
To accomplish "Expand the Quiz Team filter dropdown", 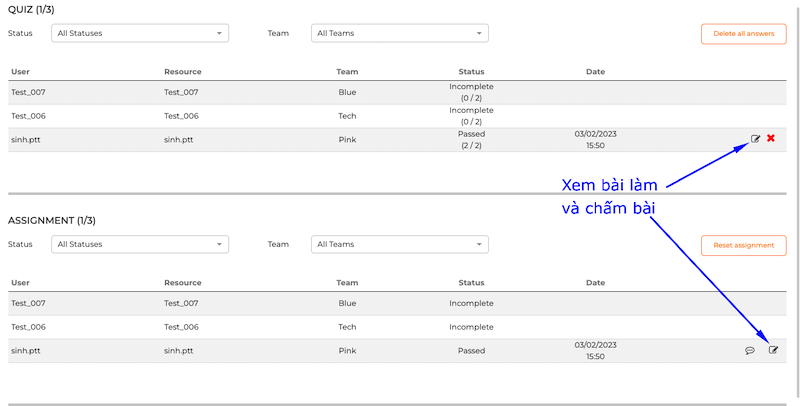I will [x=399, y=33].
